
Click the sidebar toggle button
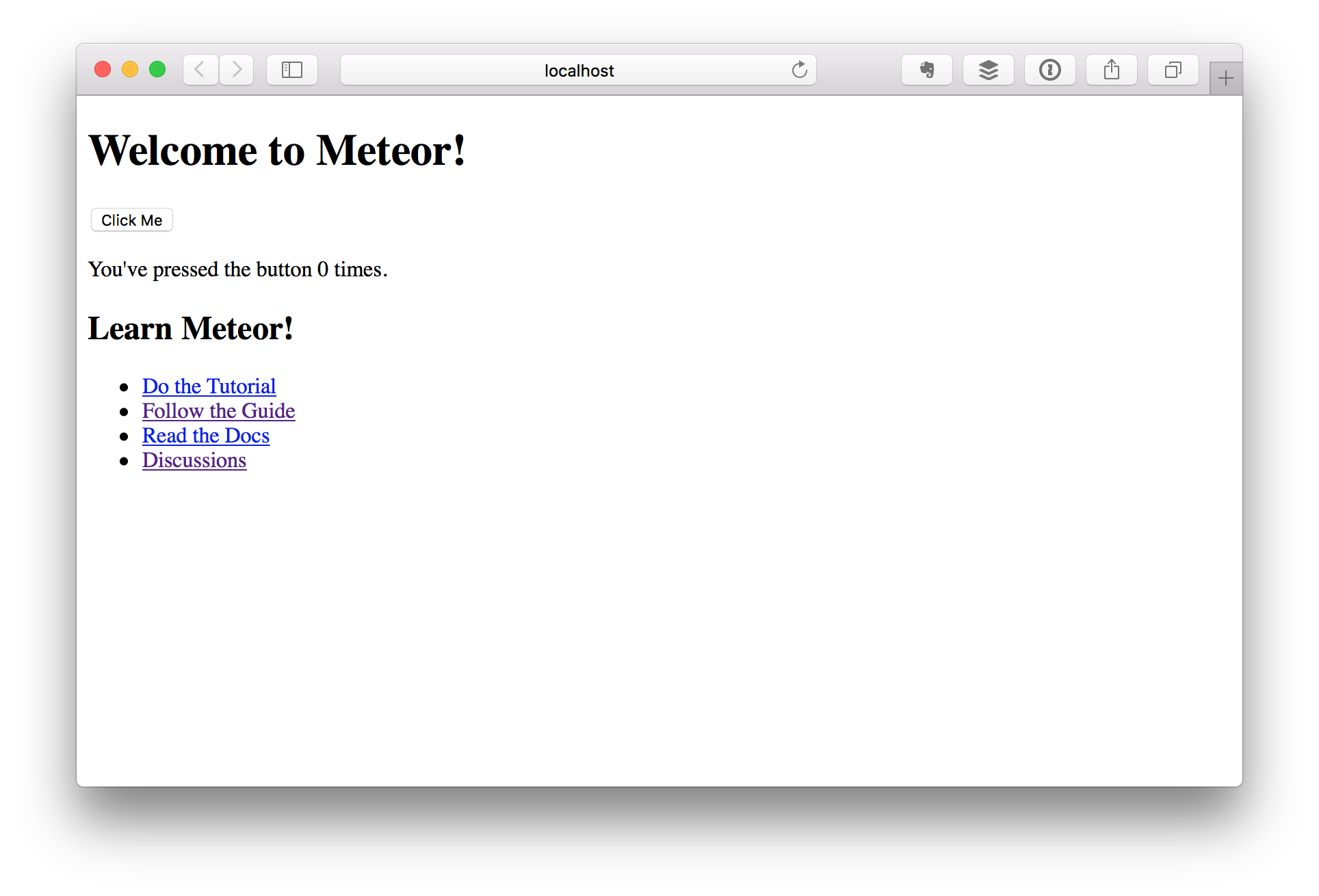pos(293,69)
